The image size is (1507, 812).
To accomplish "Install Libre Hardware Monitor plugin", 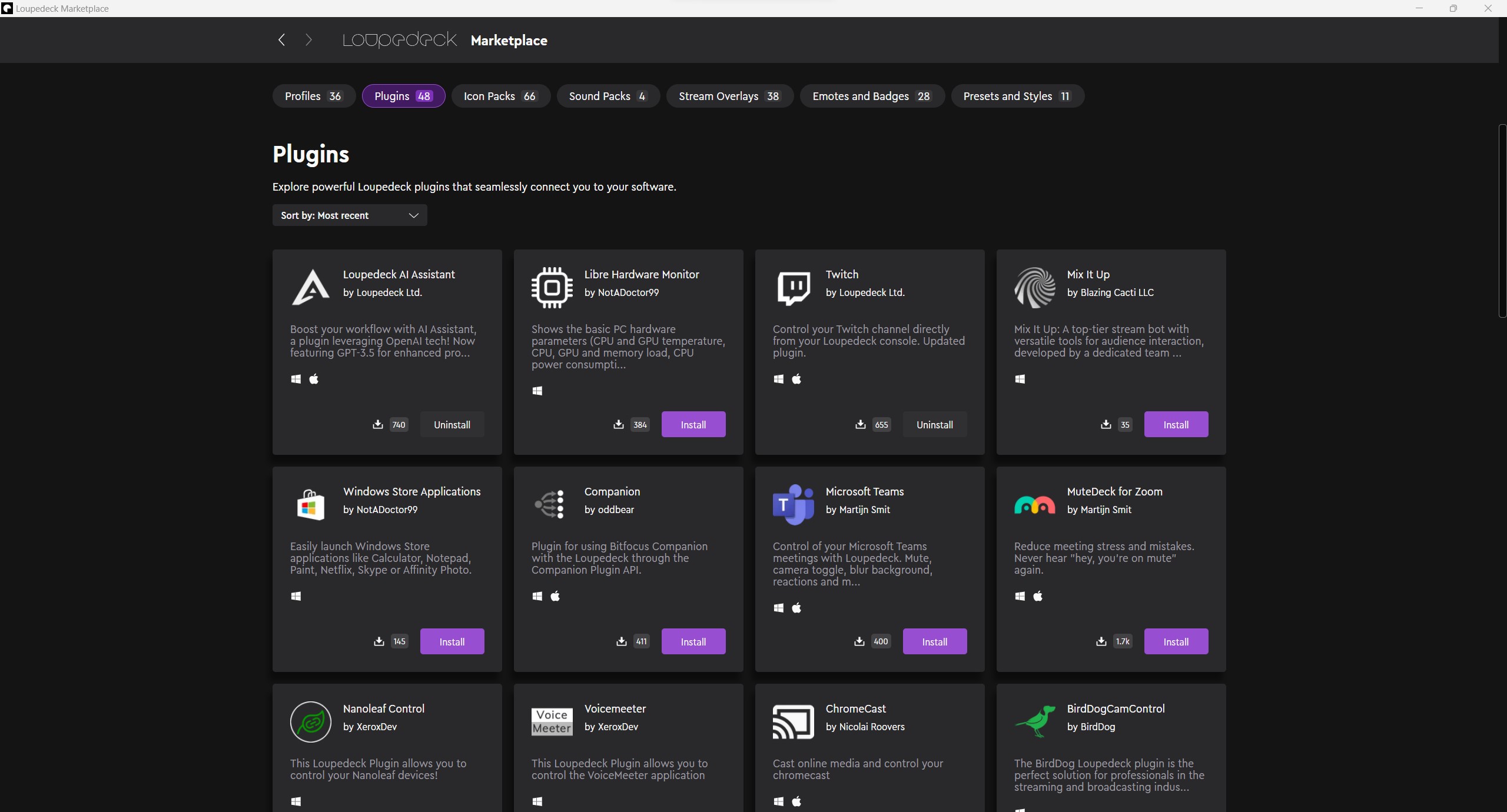I will click(693, 424).
